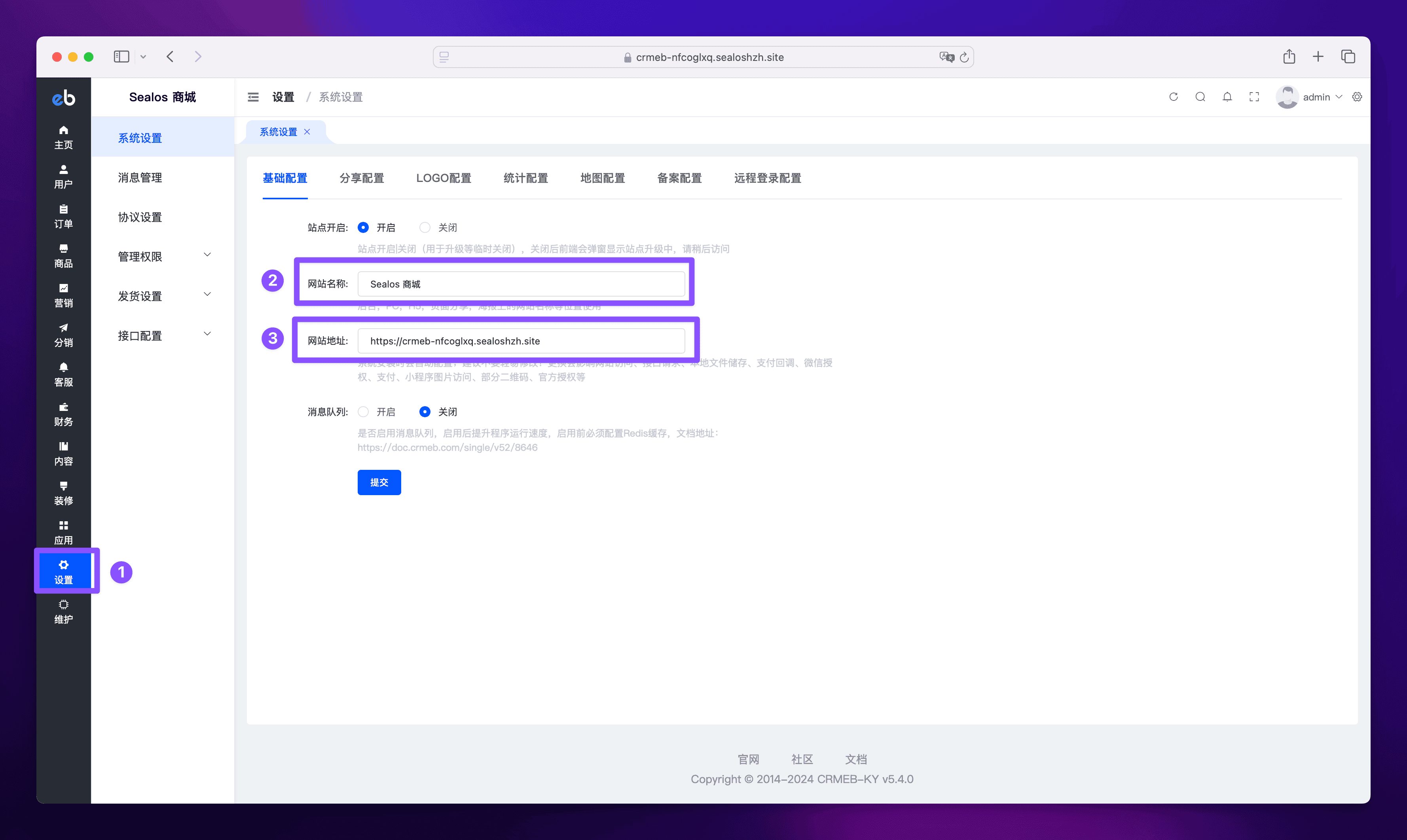Screen dimensions: 1407x840
Task: Toggle fullscreen icon in header
Action: click(x=1254, y=97)
